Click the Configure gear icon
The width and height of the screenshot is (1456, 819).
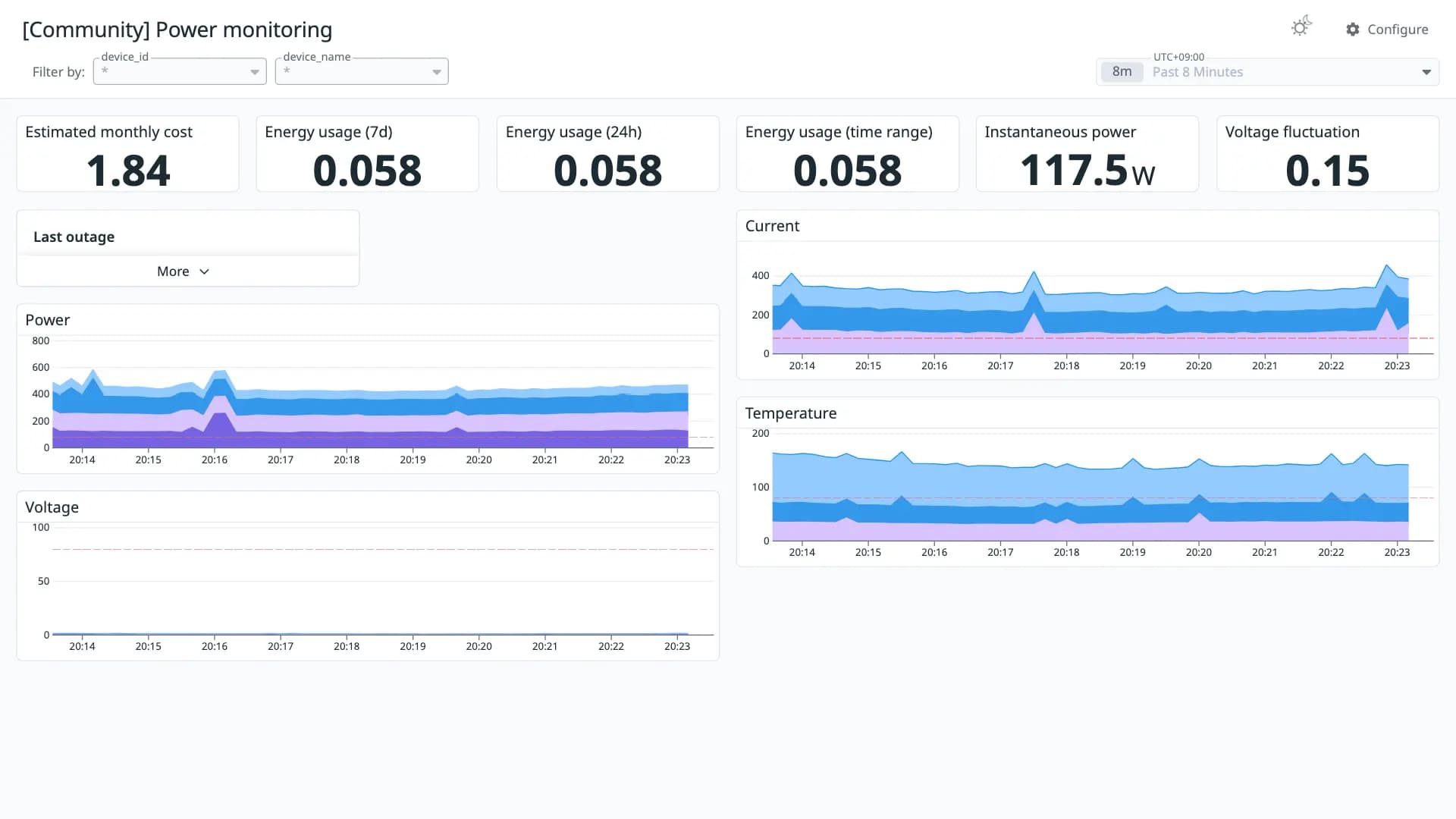[1353, 30]
